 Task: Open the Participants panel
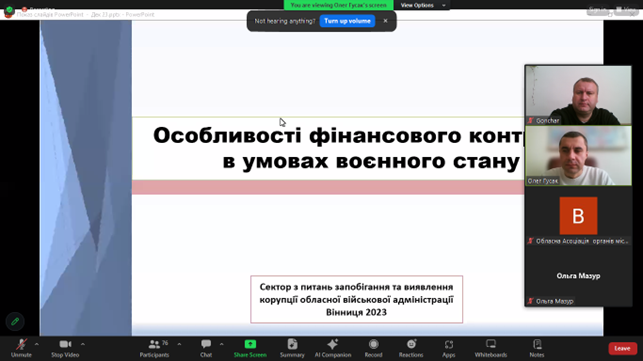(x=155, y=348)
